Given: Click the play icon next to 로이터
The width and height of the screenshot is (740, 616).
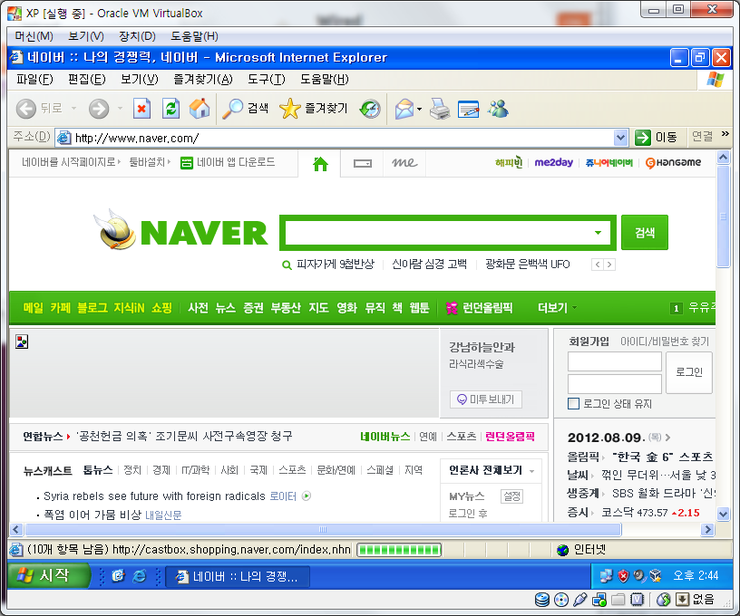Looking at the screenshot, I should pos(306,496).
